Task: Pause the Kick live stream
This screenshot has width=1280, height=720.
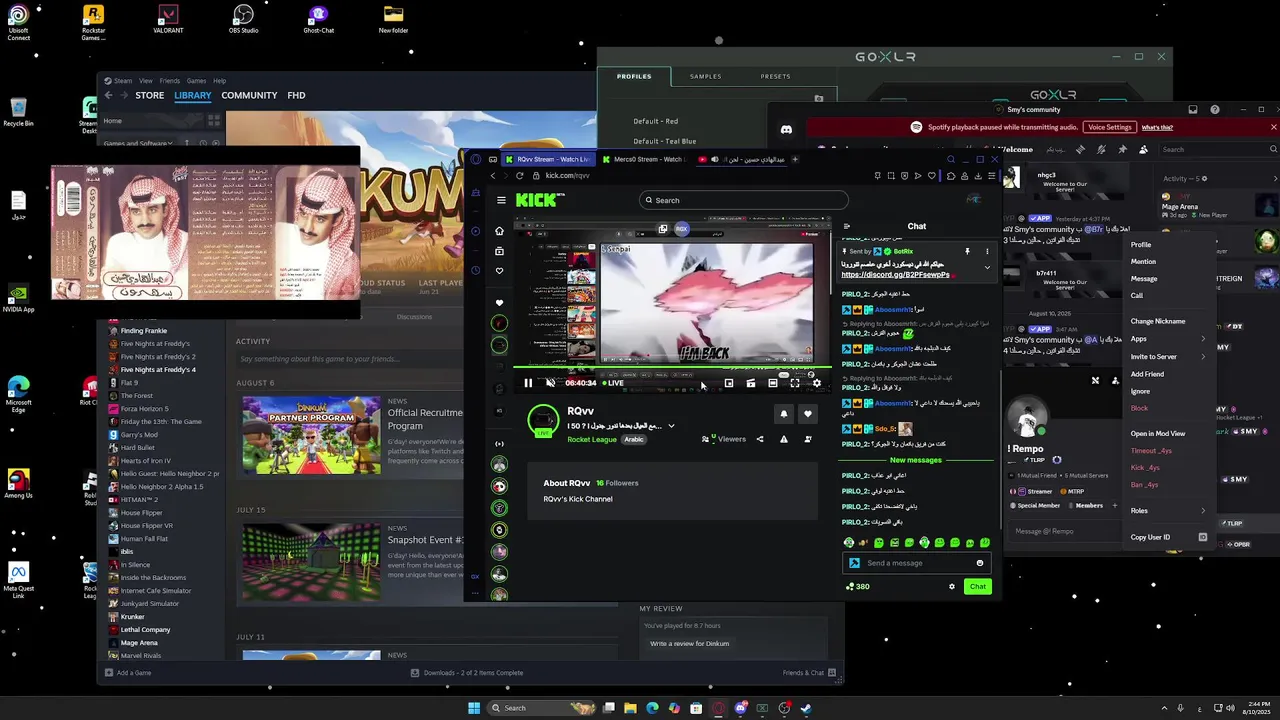Action: (528, 383)
